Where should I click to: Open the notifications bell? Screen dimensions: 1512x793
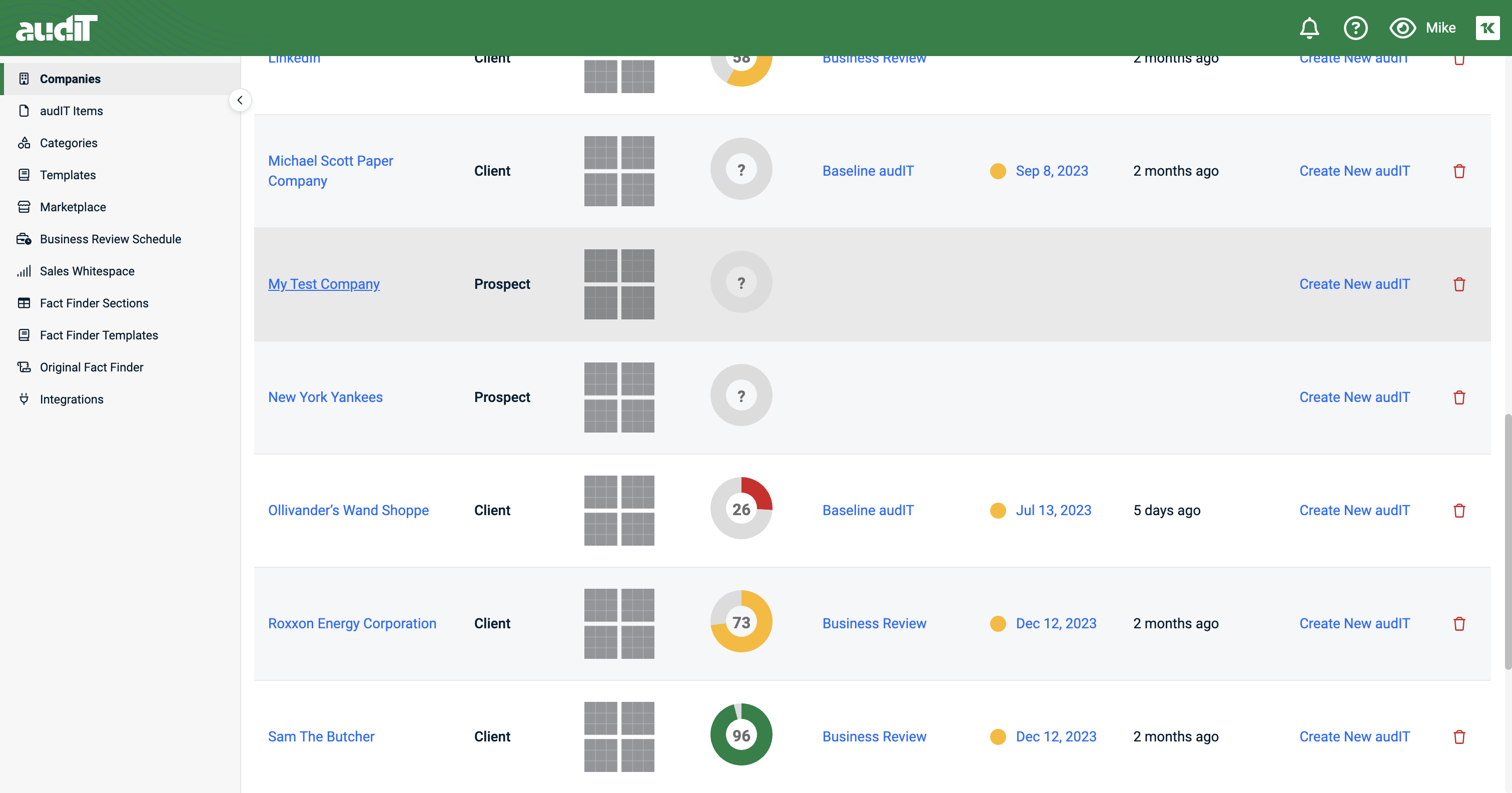pos(1309,28)
